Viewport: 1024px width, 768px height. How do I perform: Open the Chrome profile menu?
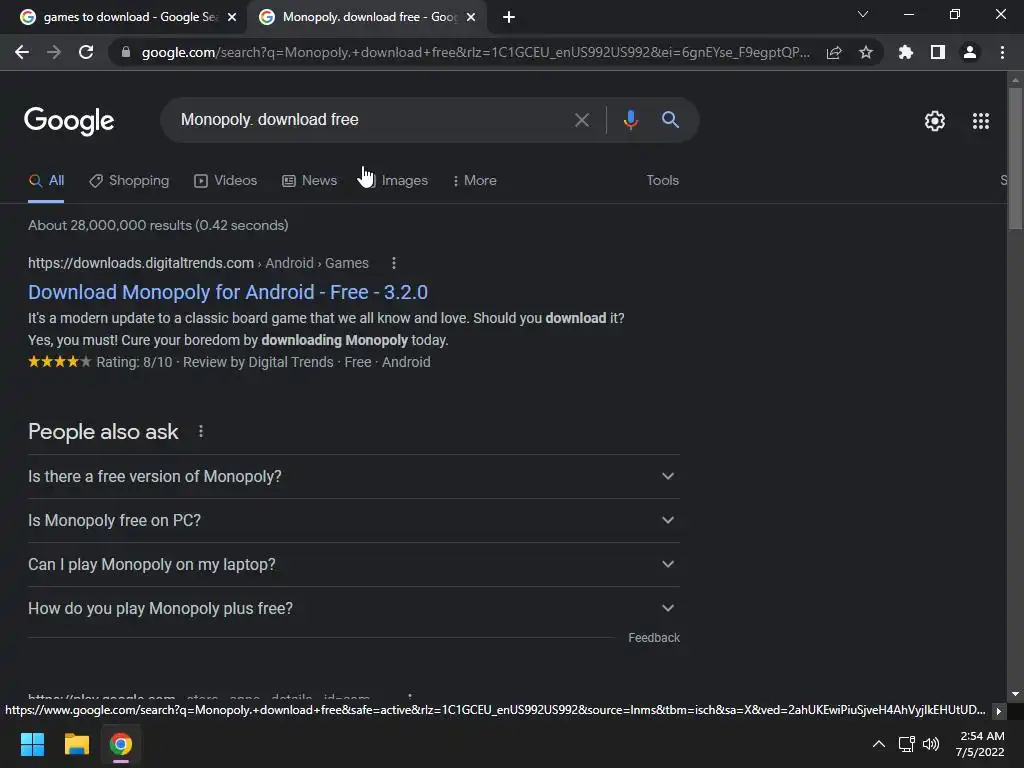(970, 52)
